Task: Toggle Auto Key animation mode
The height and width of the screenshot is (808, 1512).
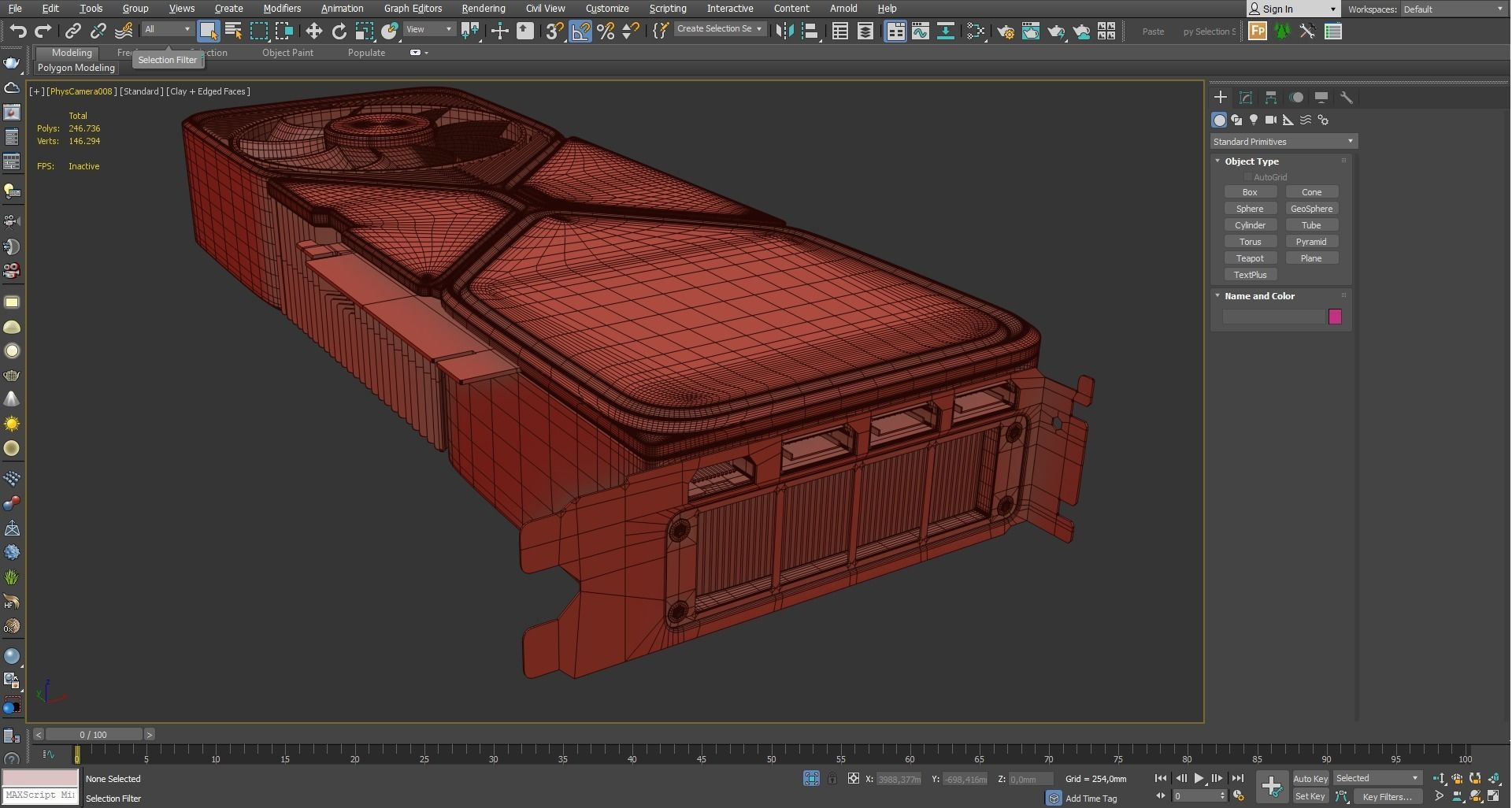Action: pos(1310,778)
